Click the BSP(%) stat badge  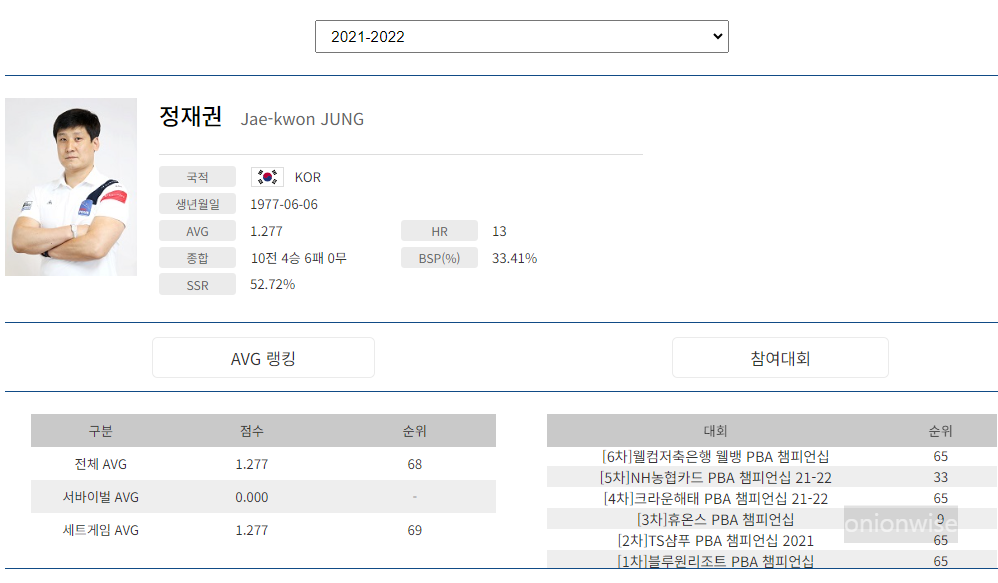click(439, 257)
